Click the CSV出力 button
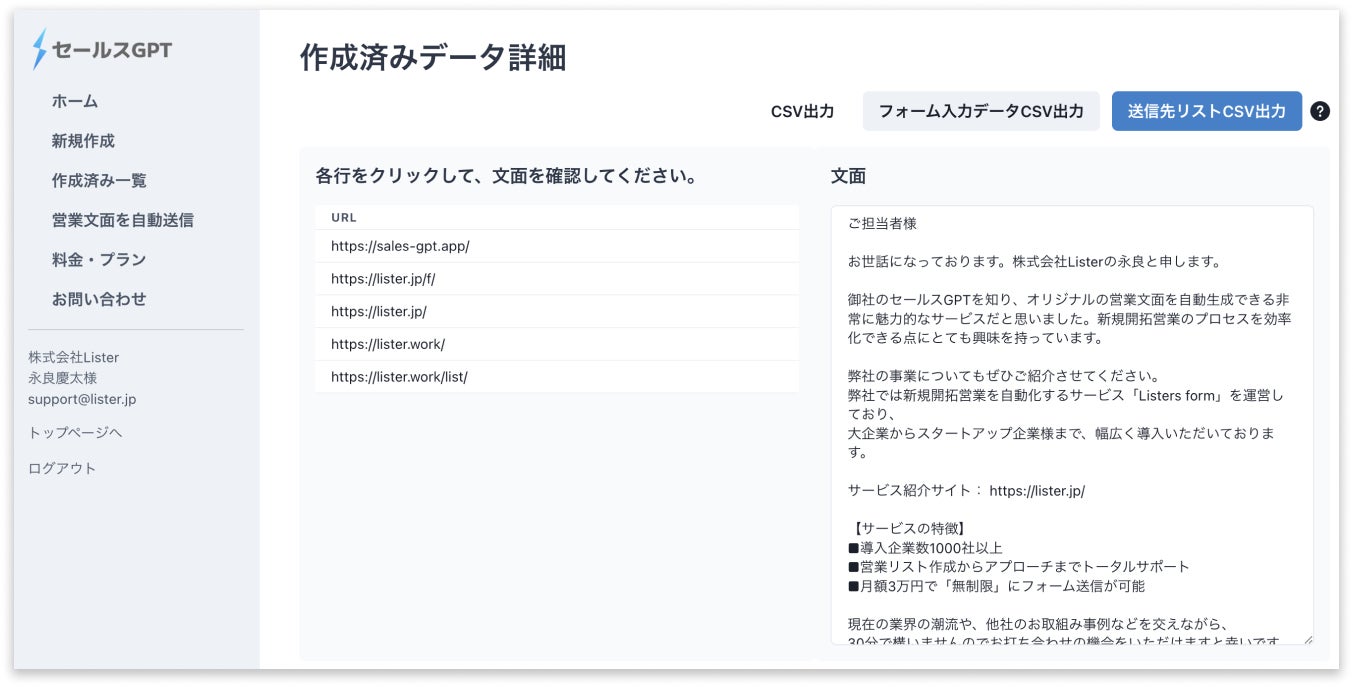The height and width of the screenshot is (687, 1353). (802, 111)
